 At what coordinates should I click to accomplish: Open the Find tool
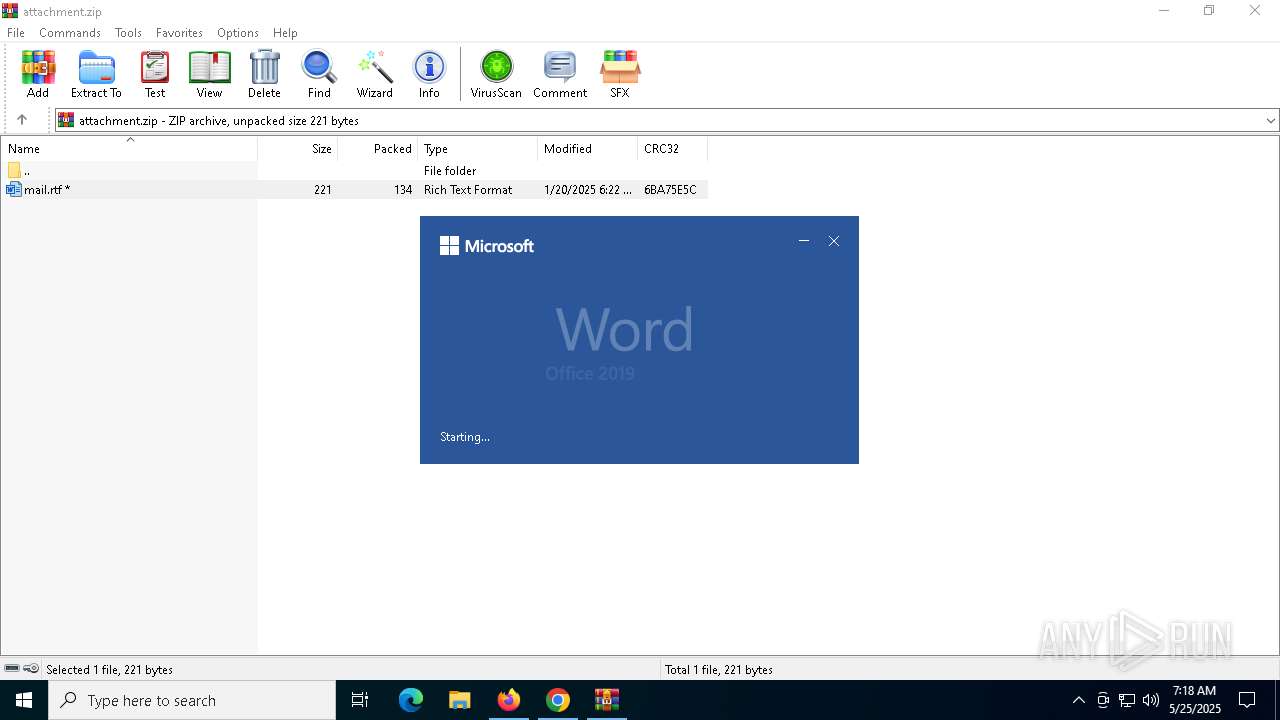point(319,74)
